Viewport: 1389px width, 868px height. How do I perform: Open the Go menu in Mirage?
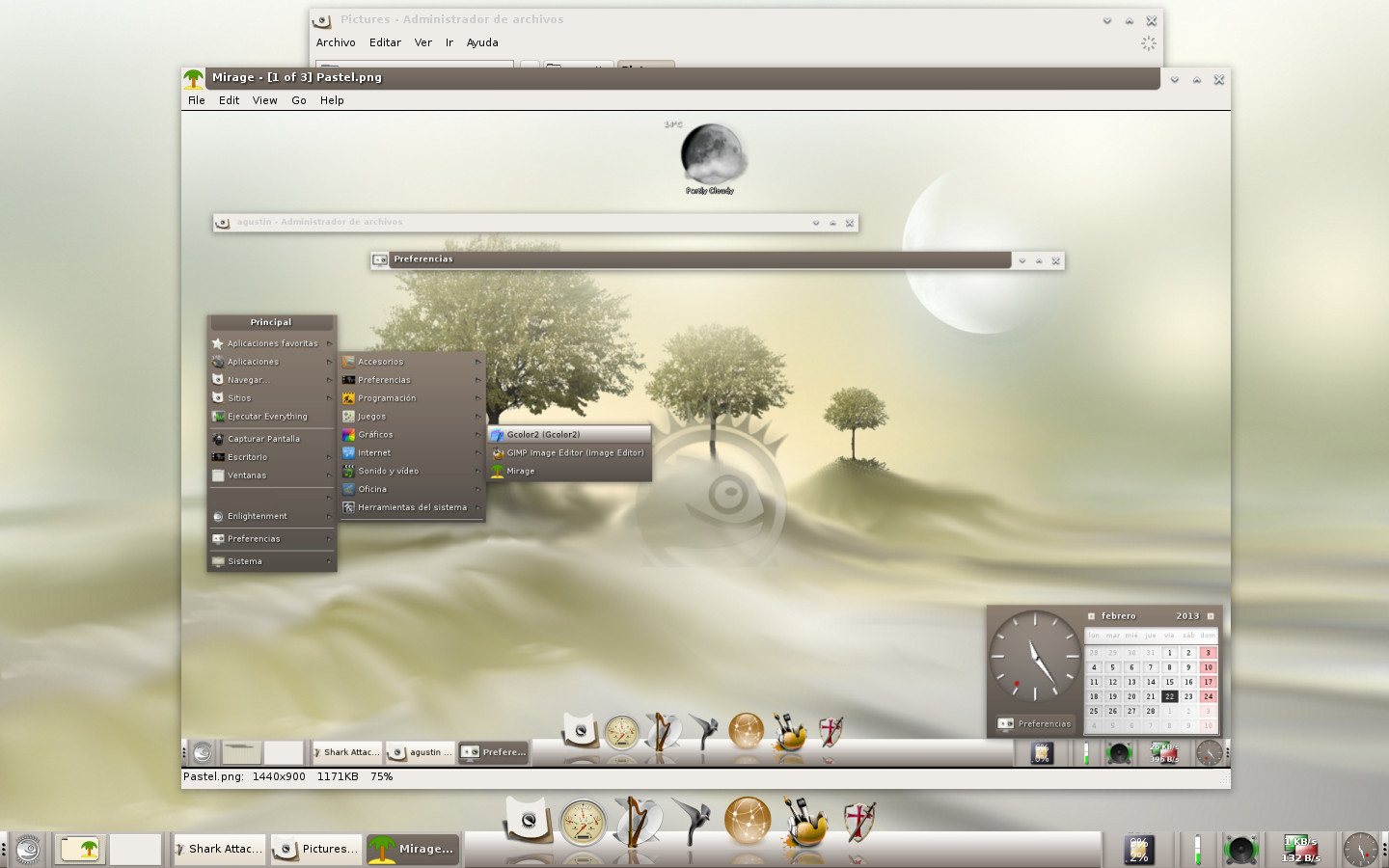299,100
